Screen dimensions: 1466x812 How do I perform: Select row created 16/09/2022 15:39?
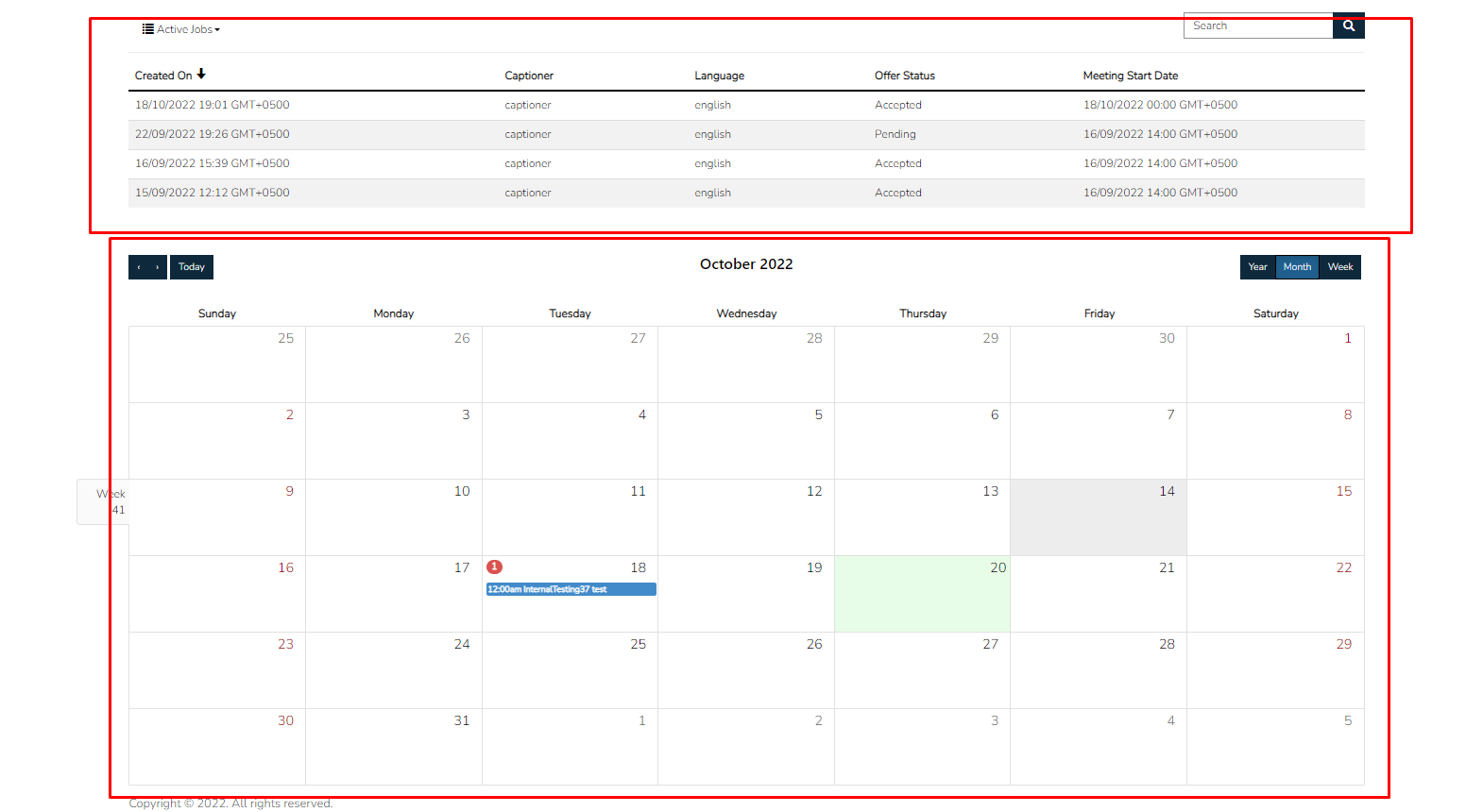coord(746,163)
